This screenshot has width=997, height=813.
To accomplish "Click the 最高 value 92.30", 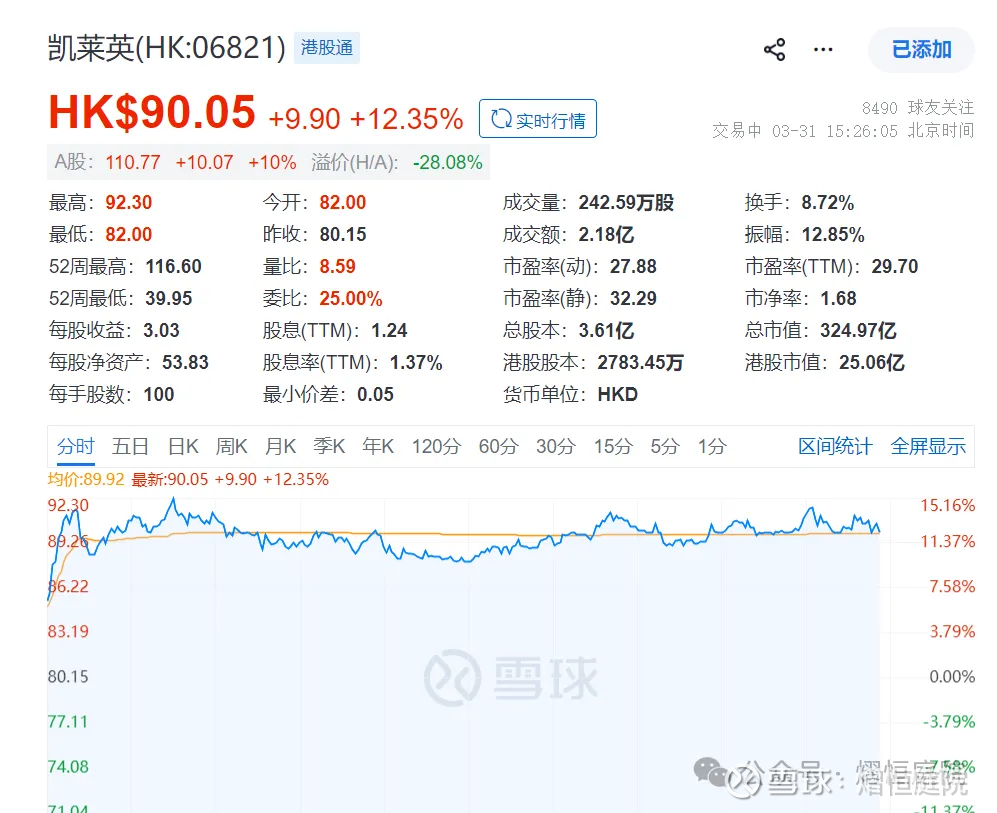I will point(128,203).
